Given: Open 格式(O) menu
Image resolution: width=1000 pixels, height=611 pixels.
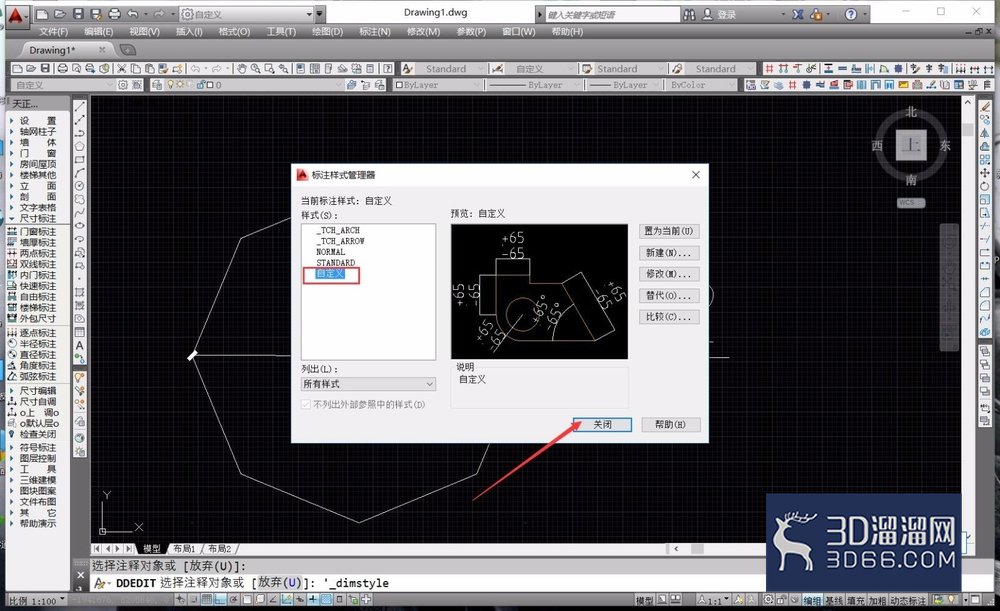Looking at the screenshot, I should tap(234, 31).
